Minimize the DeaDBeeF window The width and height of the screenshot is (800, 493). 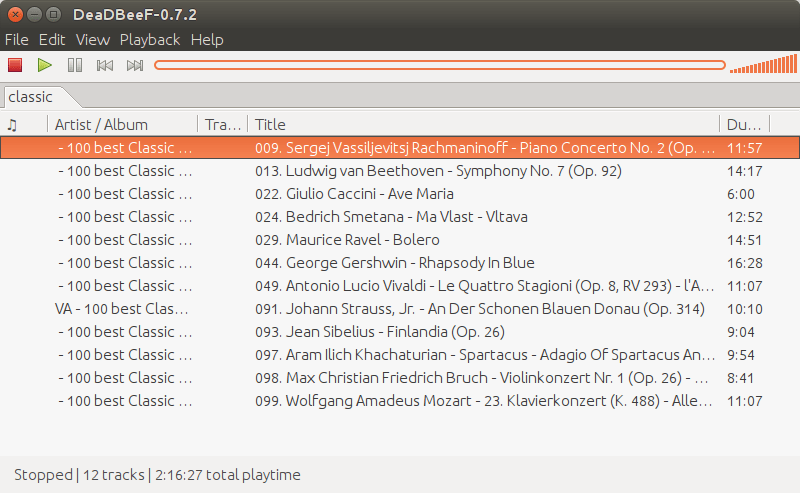click(34, 14)
